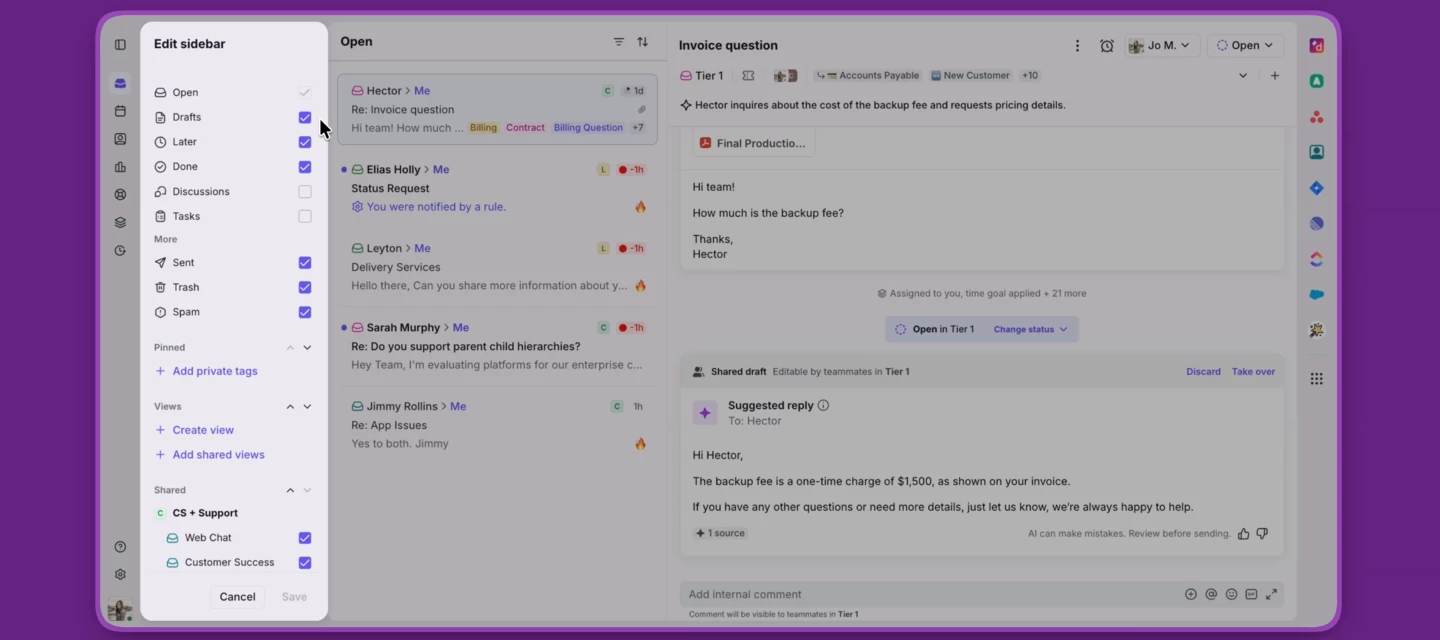Uncheck the Later checkbox
This screenshot has height=640, width=1440.
click(305, 142)
